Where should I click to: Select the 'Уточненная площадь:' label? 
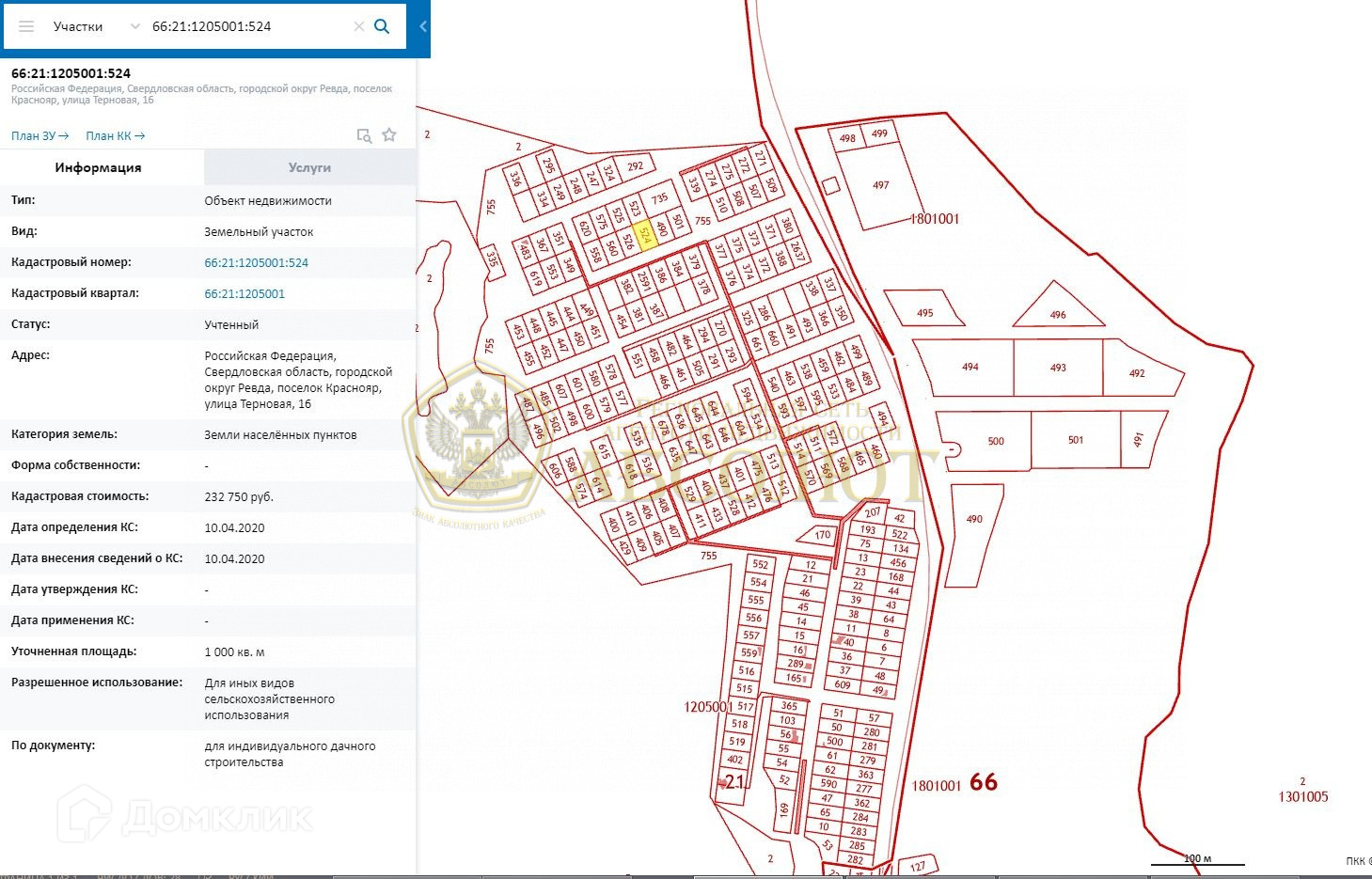(x=73, y=651)
